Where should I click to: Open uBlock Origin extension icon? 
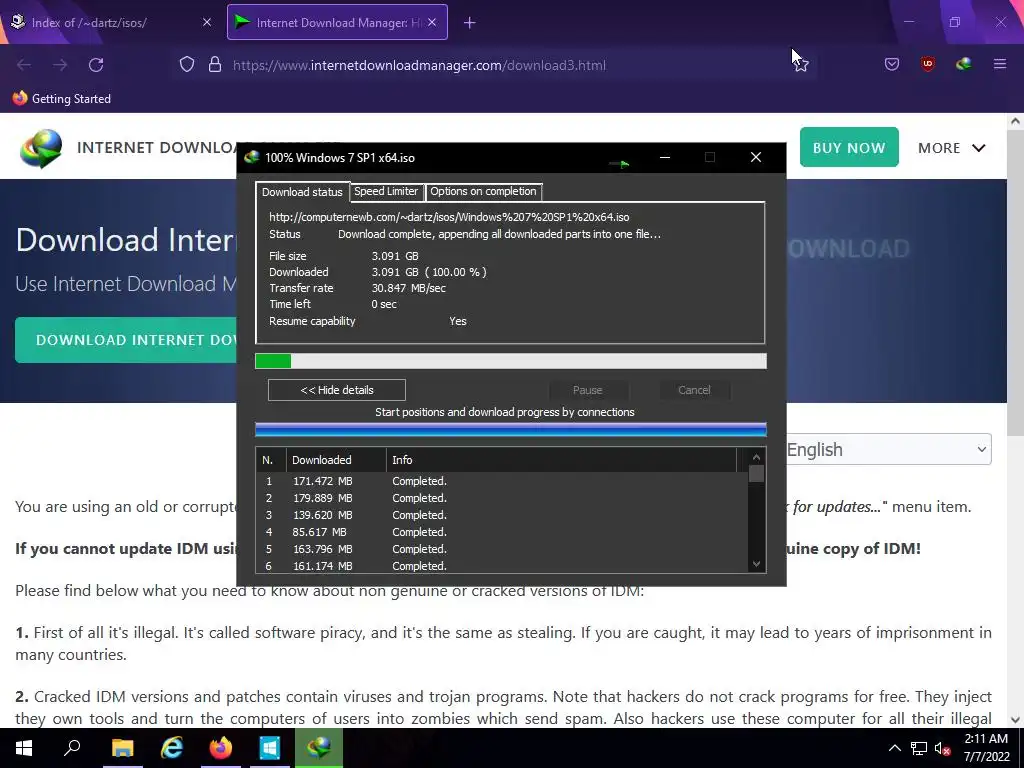point(927,64)
